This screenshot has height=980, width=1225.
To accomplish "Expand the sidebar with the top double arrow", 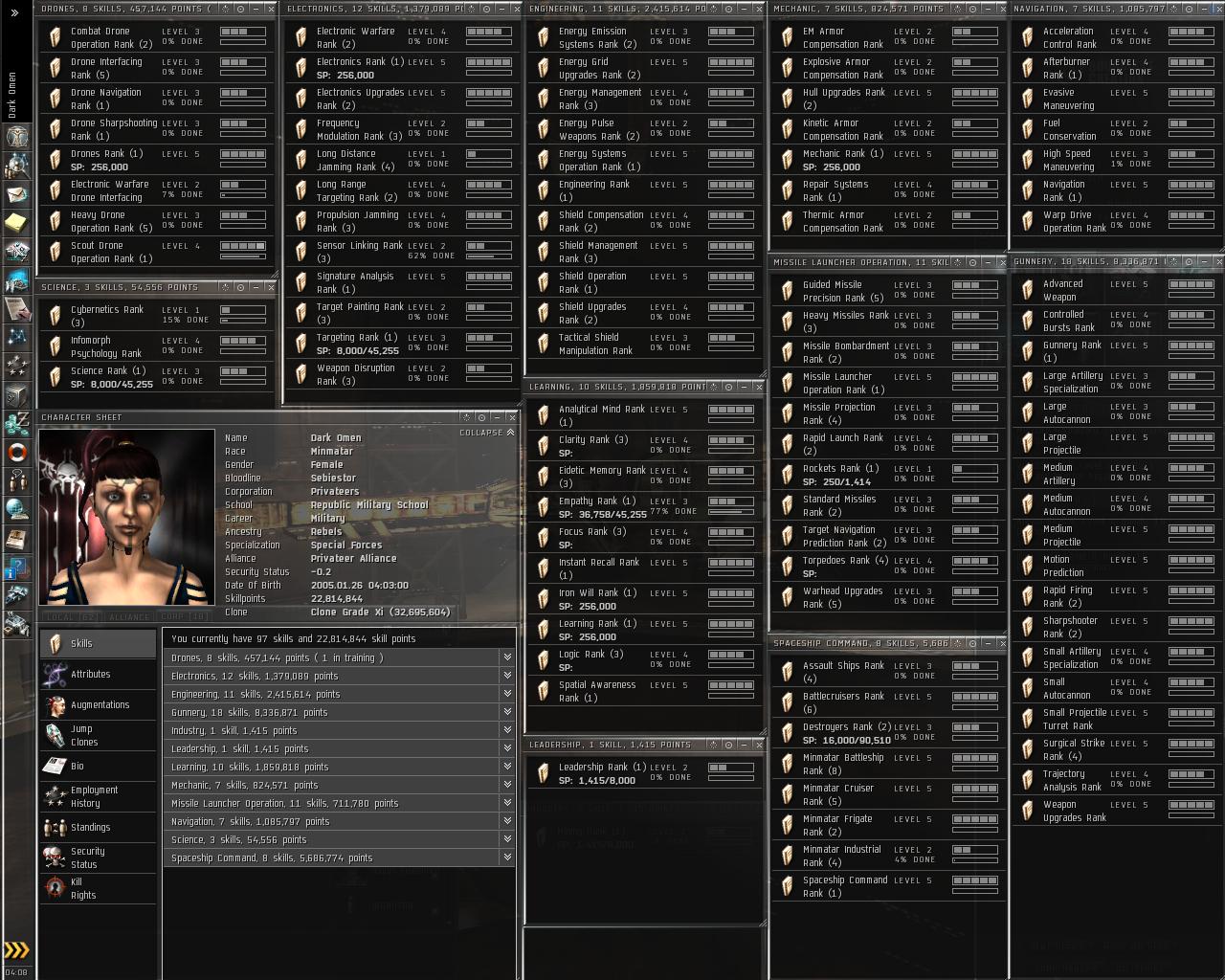I will click(x=14, y=12).
